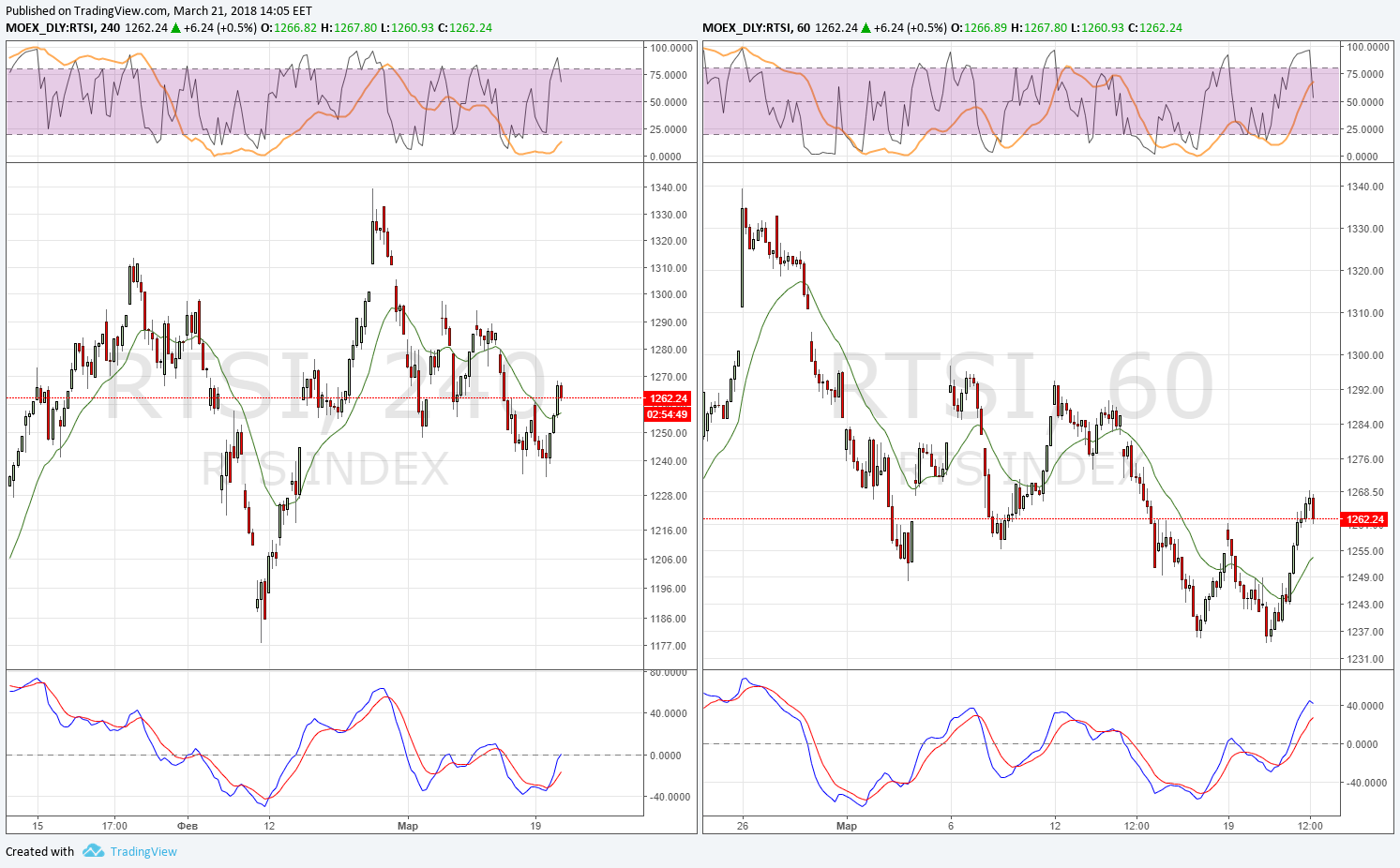Click the 'Мар' date label on left time axis

407,826
